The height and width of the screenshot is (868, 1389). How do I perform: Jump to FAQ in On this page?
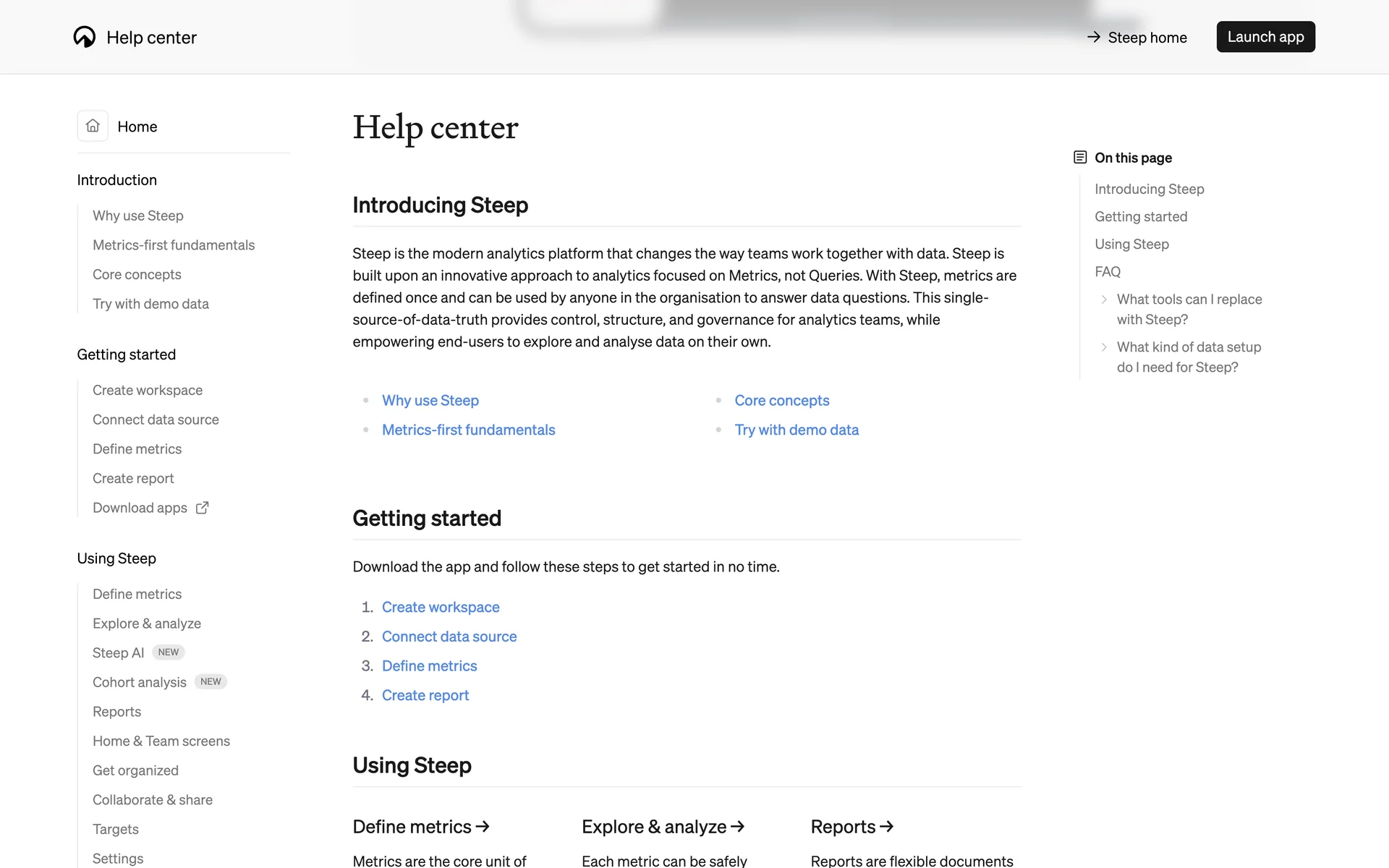point(1108,272)
